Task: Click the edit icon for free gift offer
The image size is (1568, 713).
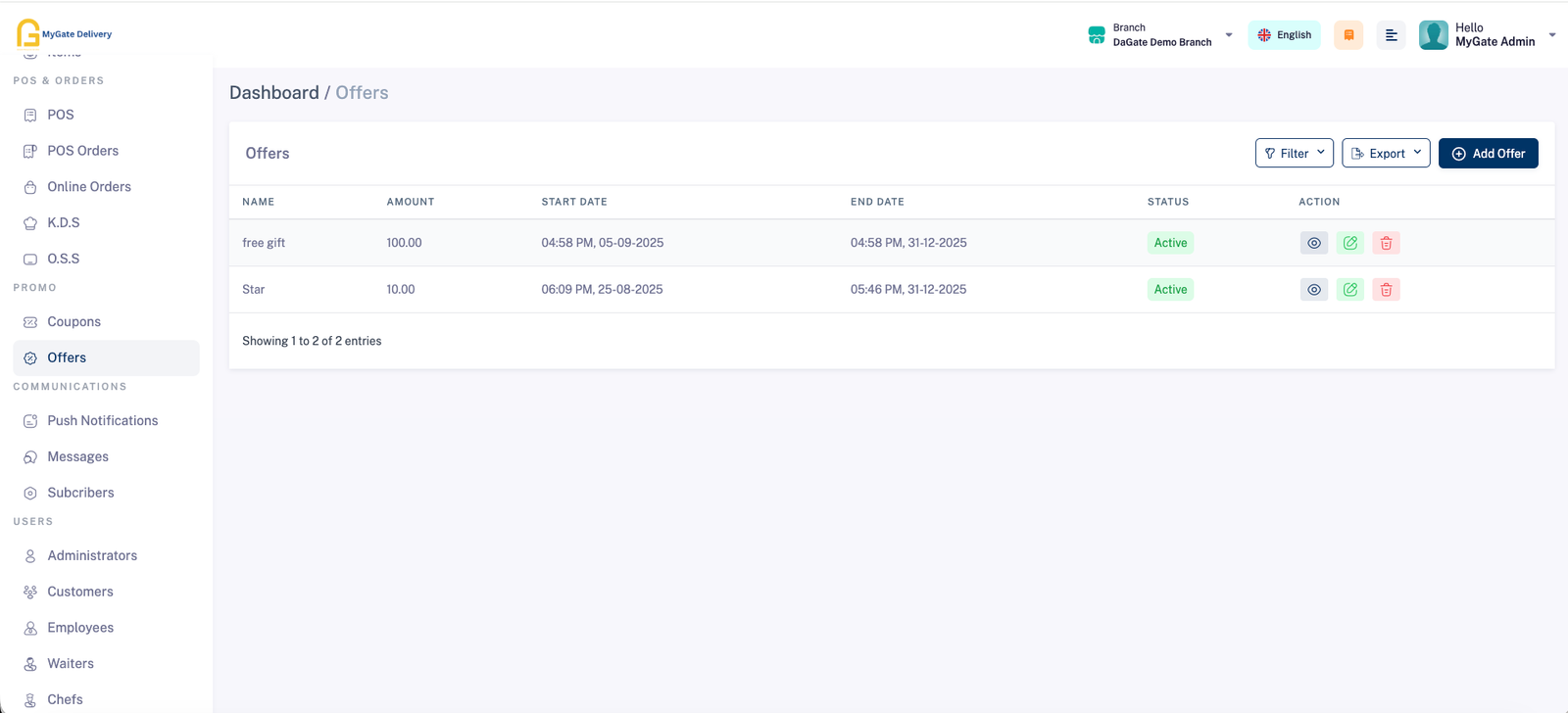Action: pos(1349,243)
